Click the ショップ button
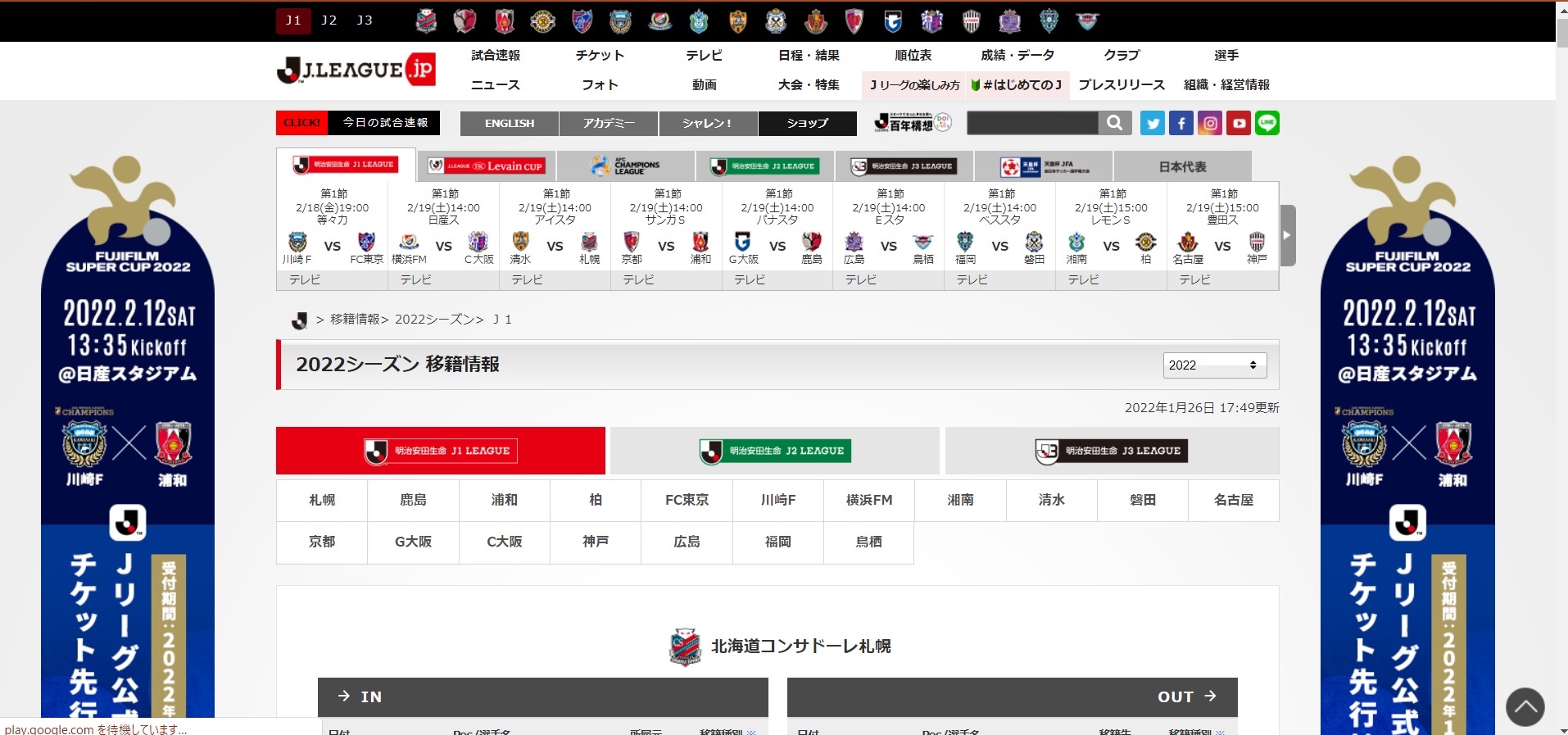The width and height of the screenshot is (1568, 735). click(808, 123)
